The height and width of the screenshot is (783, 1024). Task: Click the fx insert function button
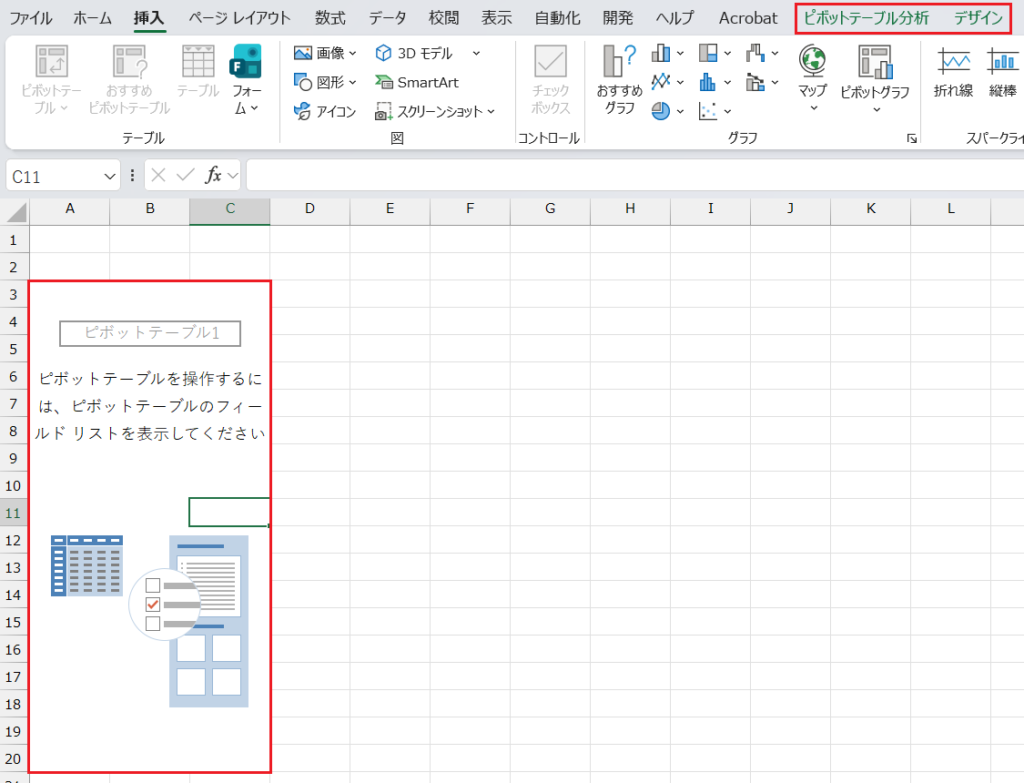[213, 176]
